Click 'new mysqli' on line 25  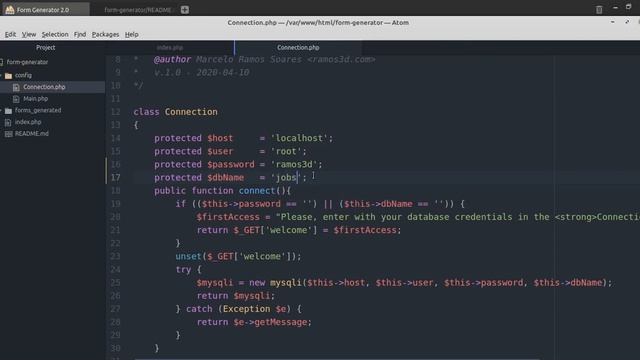(x=275, y=282)
